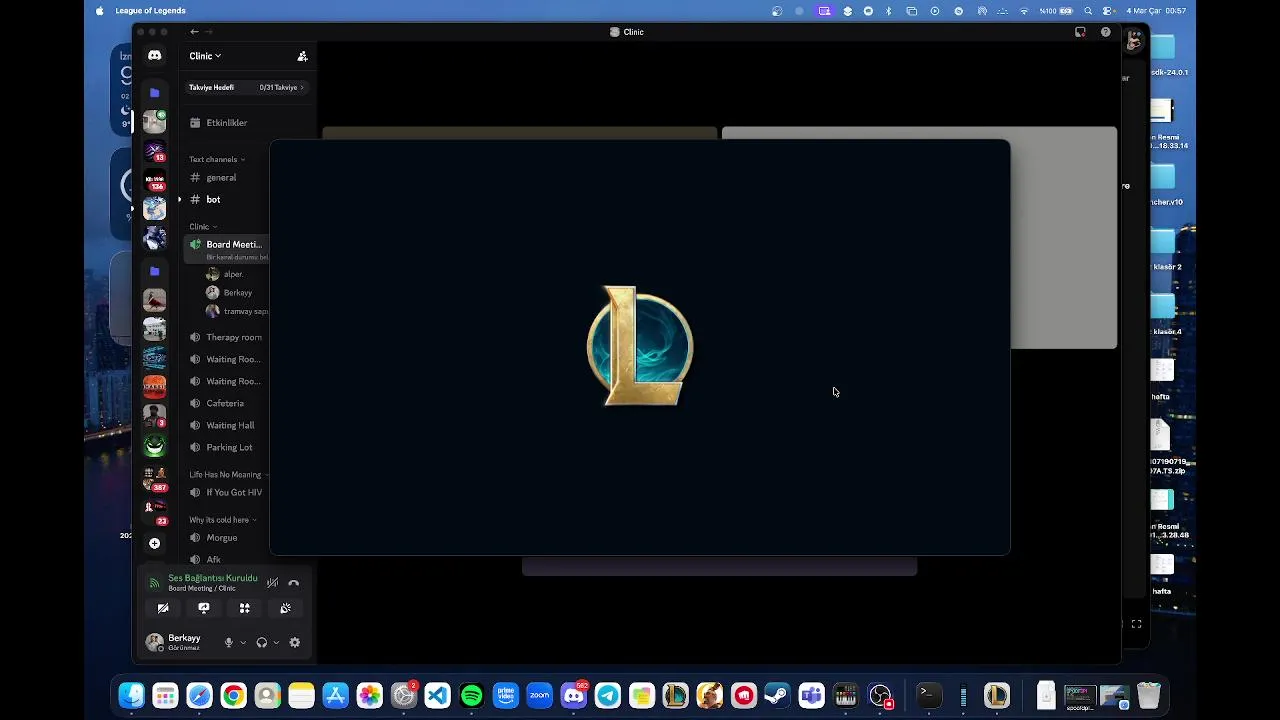Turn on camera in voice panel
The height and width of the screenshot is (720, 1280).
tap(163, 608)
